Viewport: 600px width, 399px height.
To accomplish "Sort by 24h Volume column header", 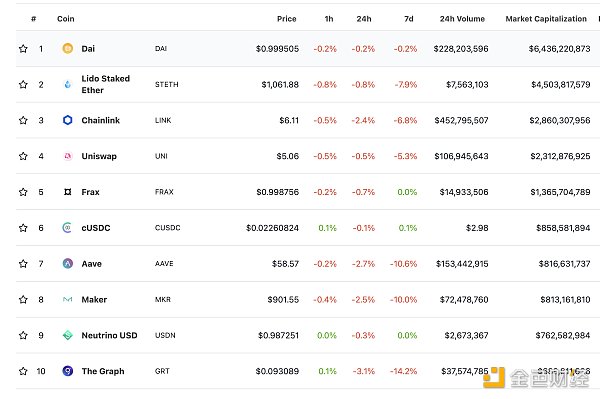I will (x=462, y=19).
